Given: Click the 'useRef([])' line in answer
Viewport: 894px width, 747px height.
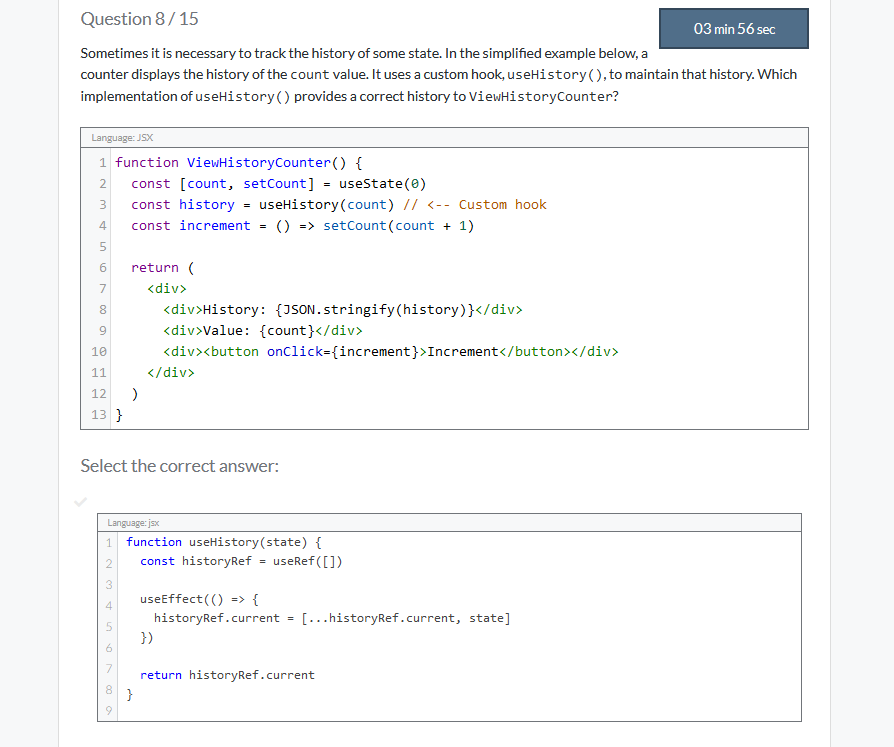Looking at the screenshot, I should 241,561.
